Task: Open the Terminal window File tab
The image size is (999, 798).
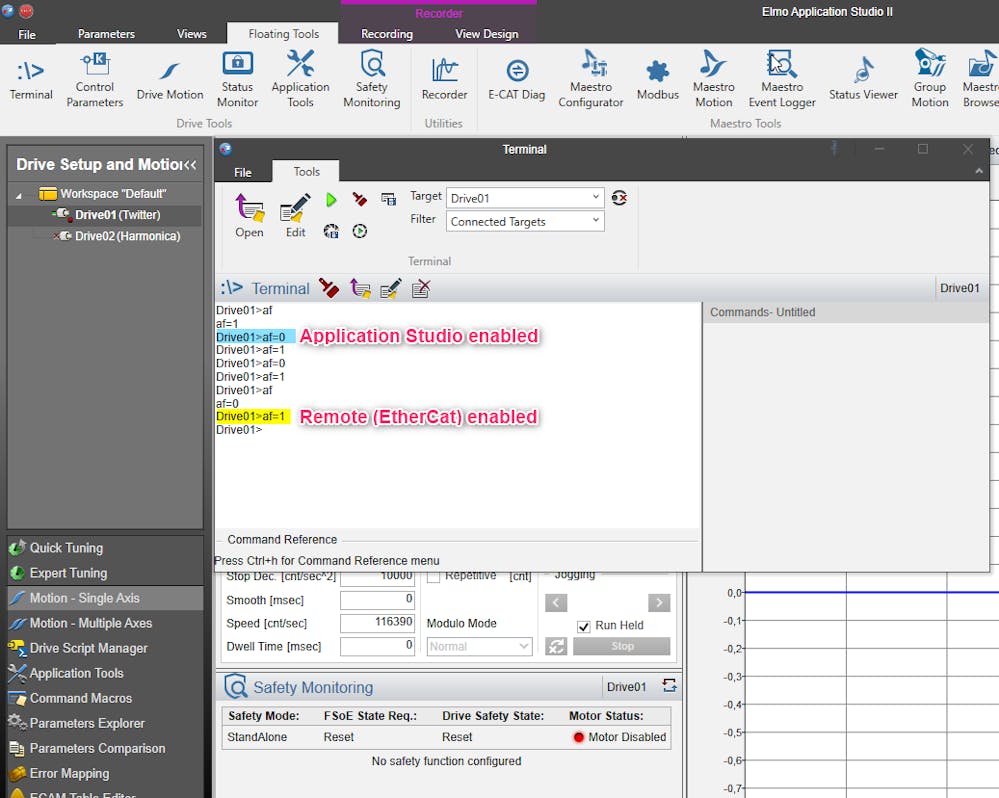Action: tap(243, 172)
